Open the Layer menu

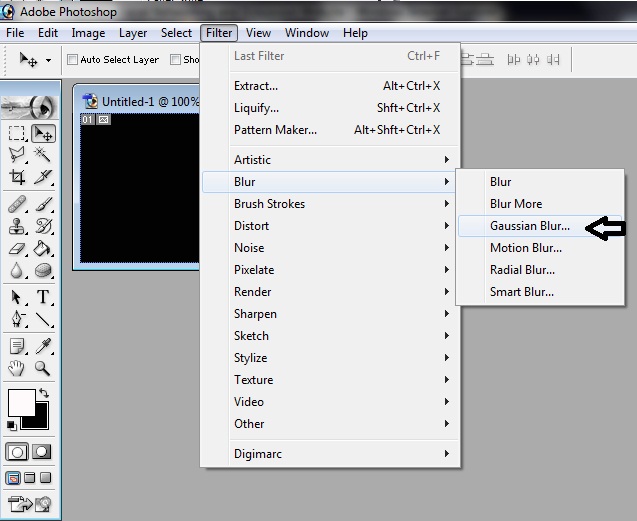(133, 33)
